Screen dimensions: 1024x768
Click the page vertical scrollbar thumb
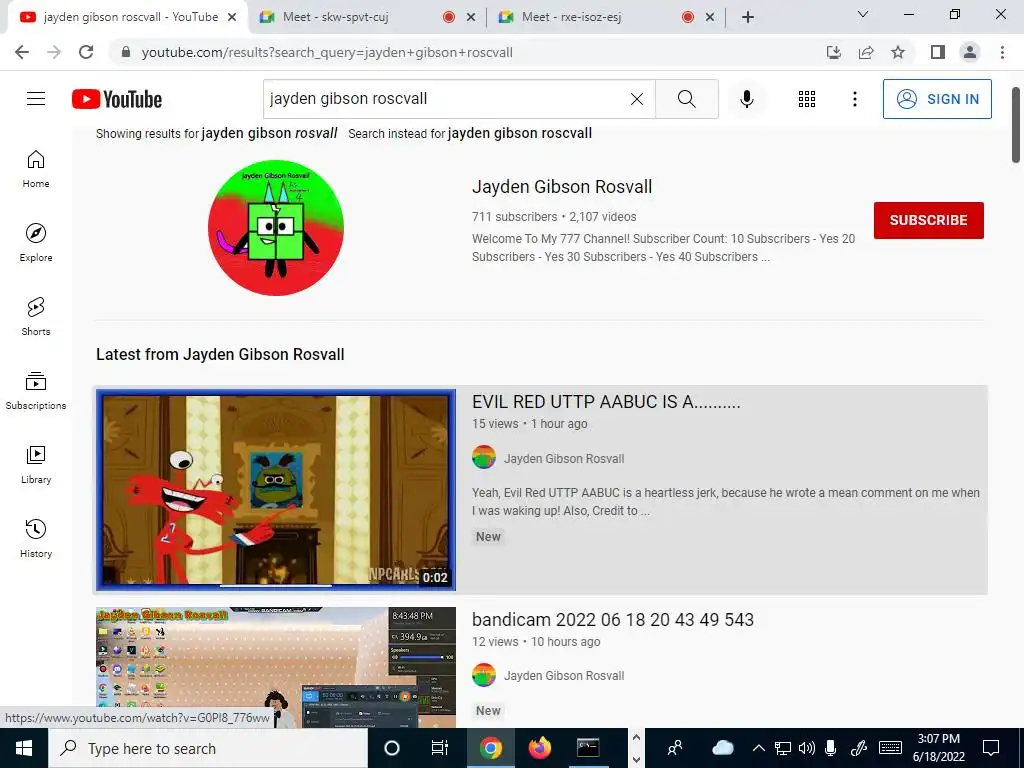[x=1016, y=124]
